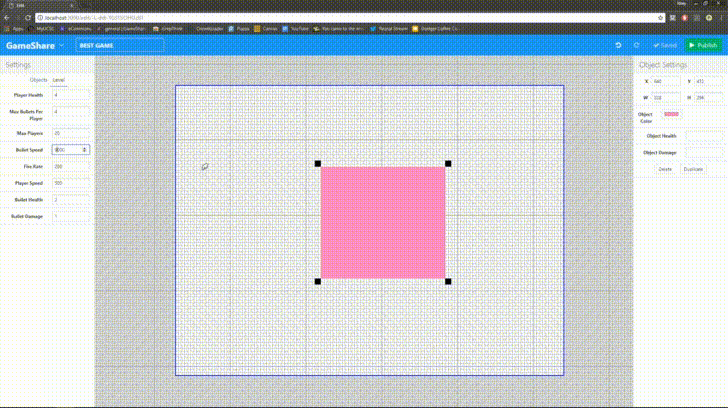Click the browser reload icon
728x408 pixels.
tap(28, 18)
